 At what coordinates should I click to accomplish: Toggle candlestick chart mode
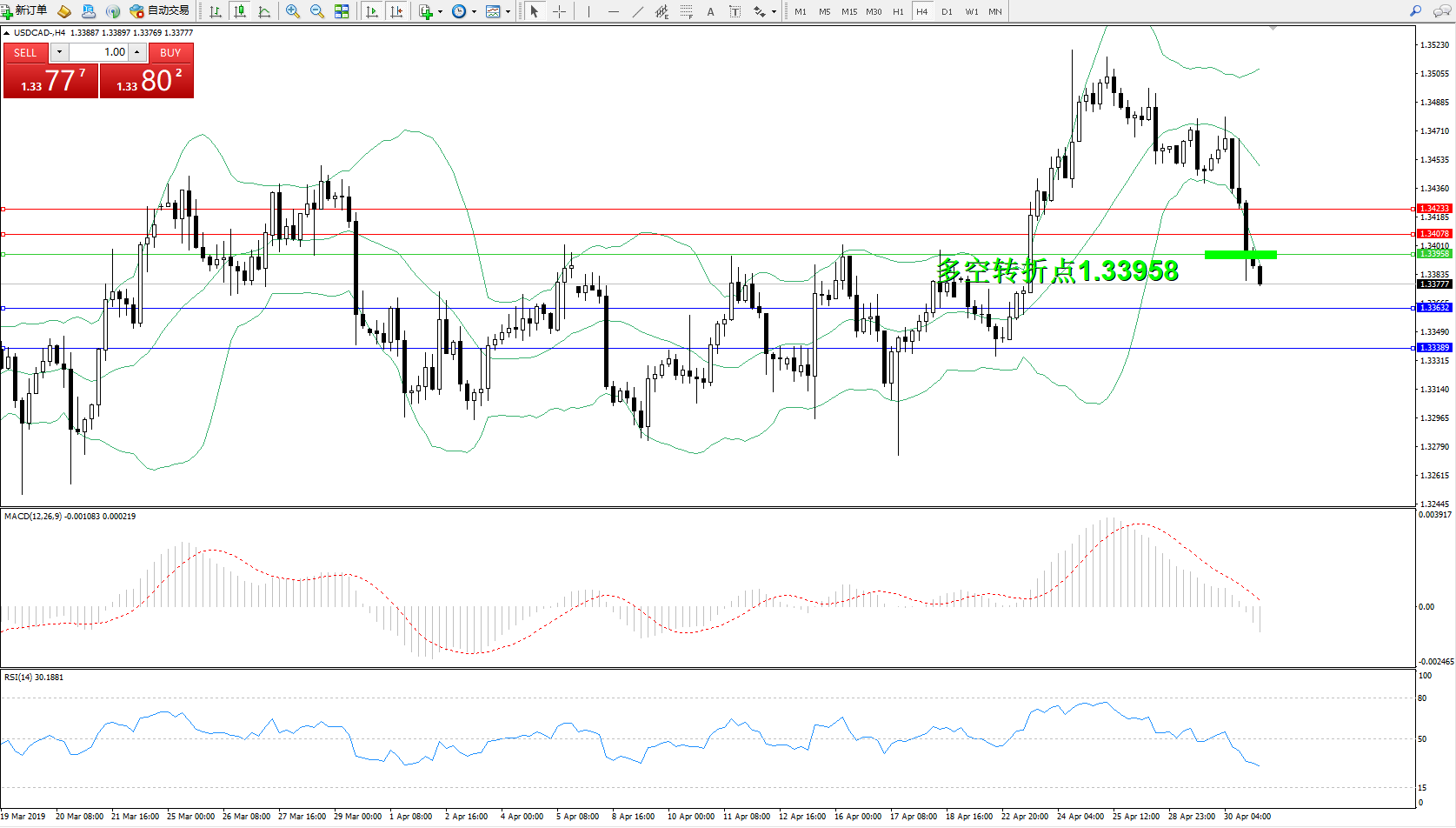pos(240,11)
